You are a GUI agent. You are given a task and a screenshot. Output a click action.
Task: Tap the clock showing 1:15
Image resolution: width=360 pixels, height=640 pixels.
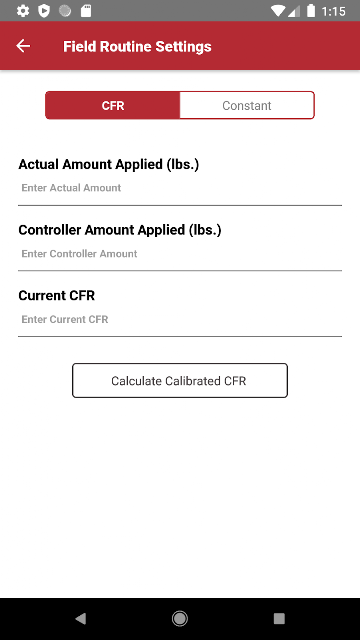tap(333, 11)
